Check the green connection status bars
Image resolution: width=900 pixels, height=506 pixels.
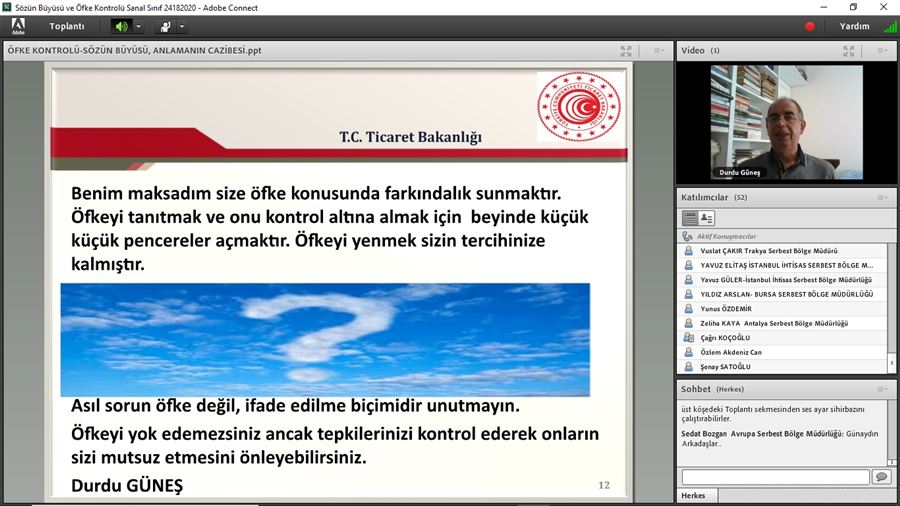click(x=889, y=27)
